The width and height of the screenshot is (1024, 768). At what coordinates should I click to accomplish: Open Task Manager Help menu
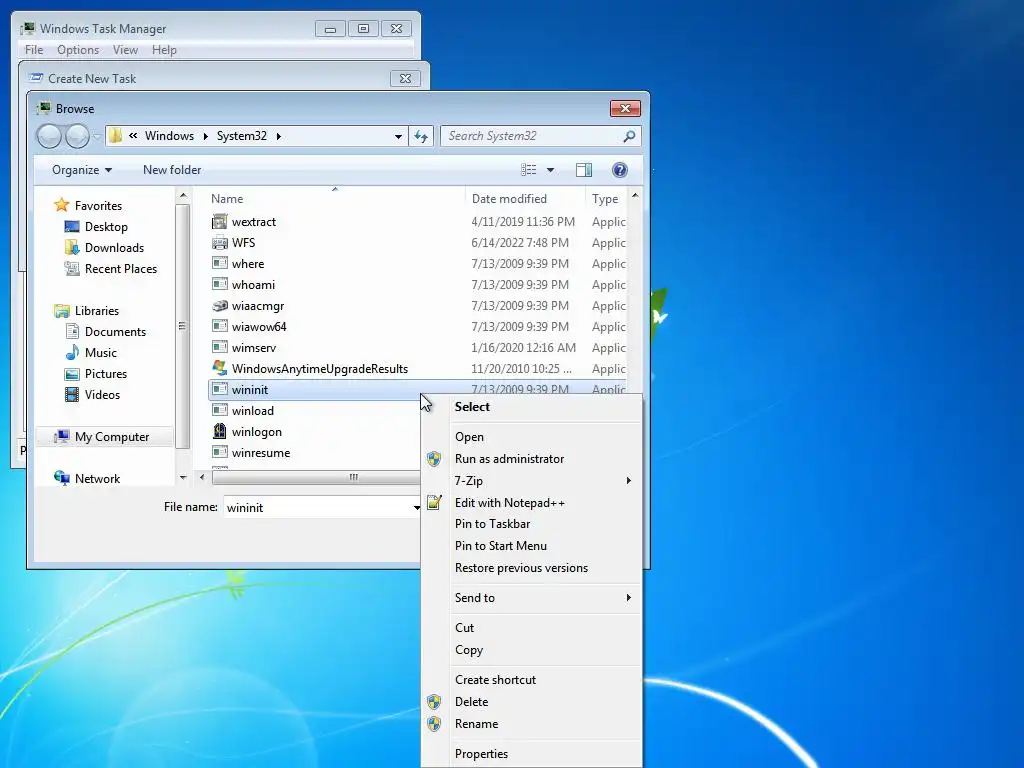pos(164,50)
